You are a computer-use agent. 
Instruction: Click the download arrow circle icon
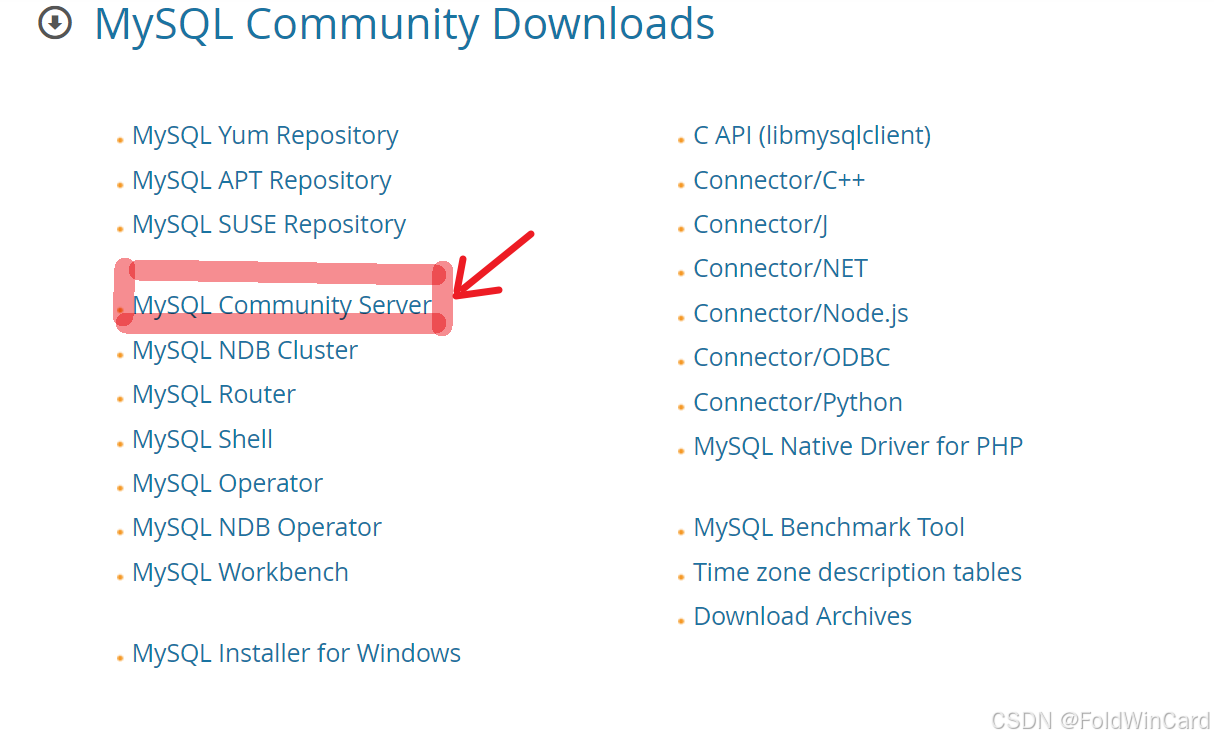tap(55, 23)
